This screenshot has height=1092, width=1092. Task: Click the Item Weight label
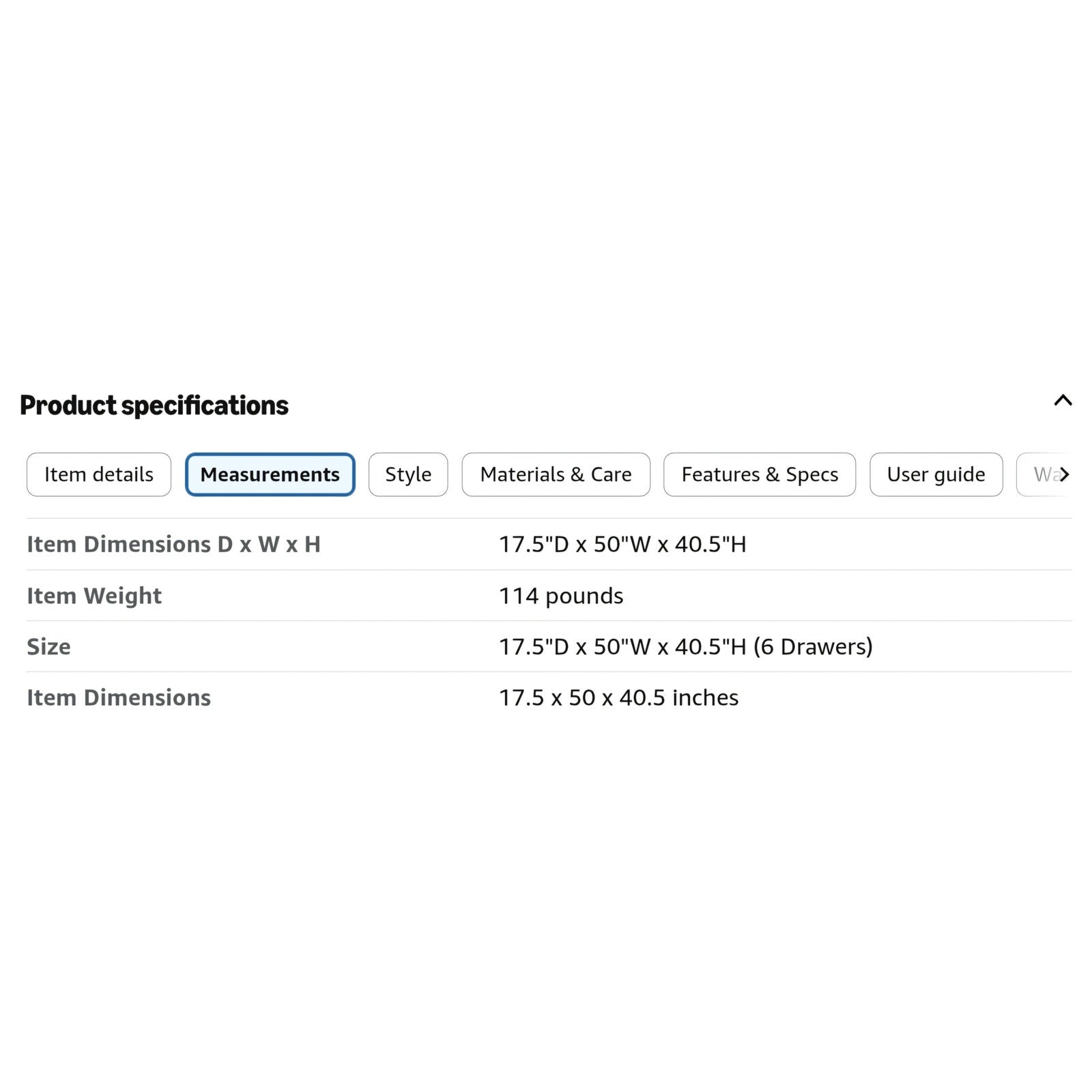(94, 596)
